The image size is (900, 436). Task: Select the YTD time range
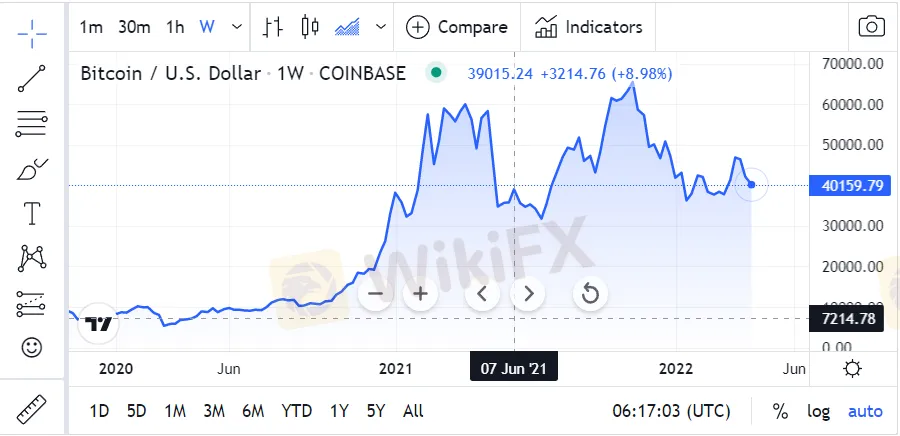pos(296,411)
